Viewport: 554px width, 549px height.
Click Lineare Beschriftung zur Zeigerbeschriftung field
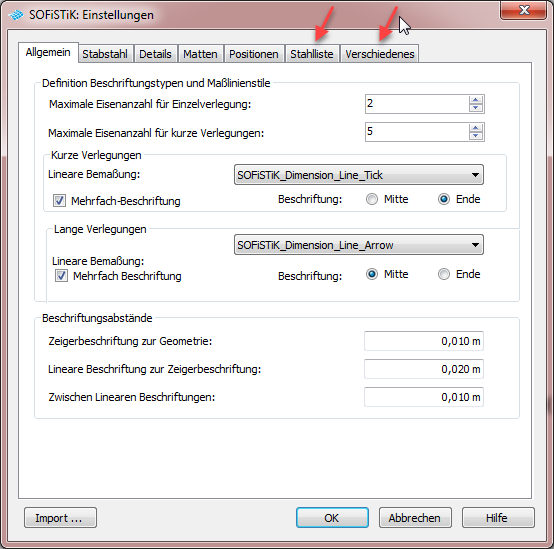point(424,369)
